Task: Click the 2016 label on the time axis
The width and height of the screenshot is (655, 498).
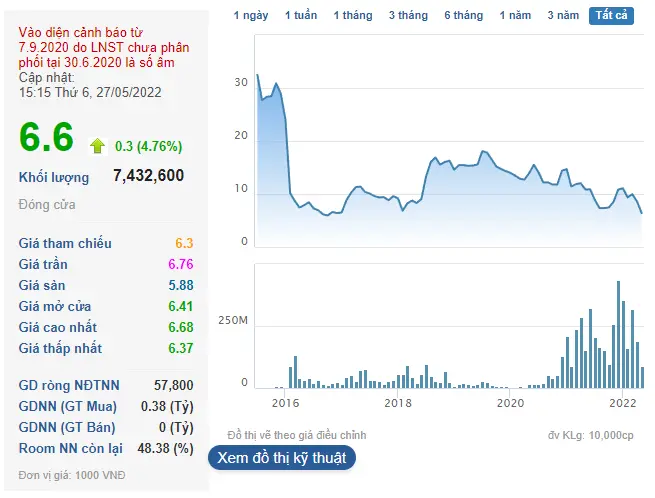Action: point(285,403)
